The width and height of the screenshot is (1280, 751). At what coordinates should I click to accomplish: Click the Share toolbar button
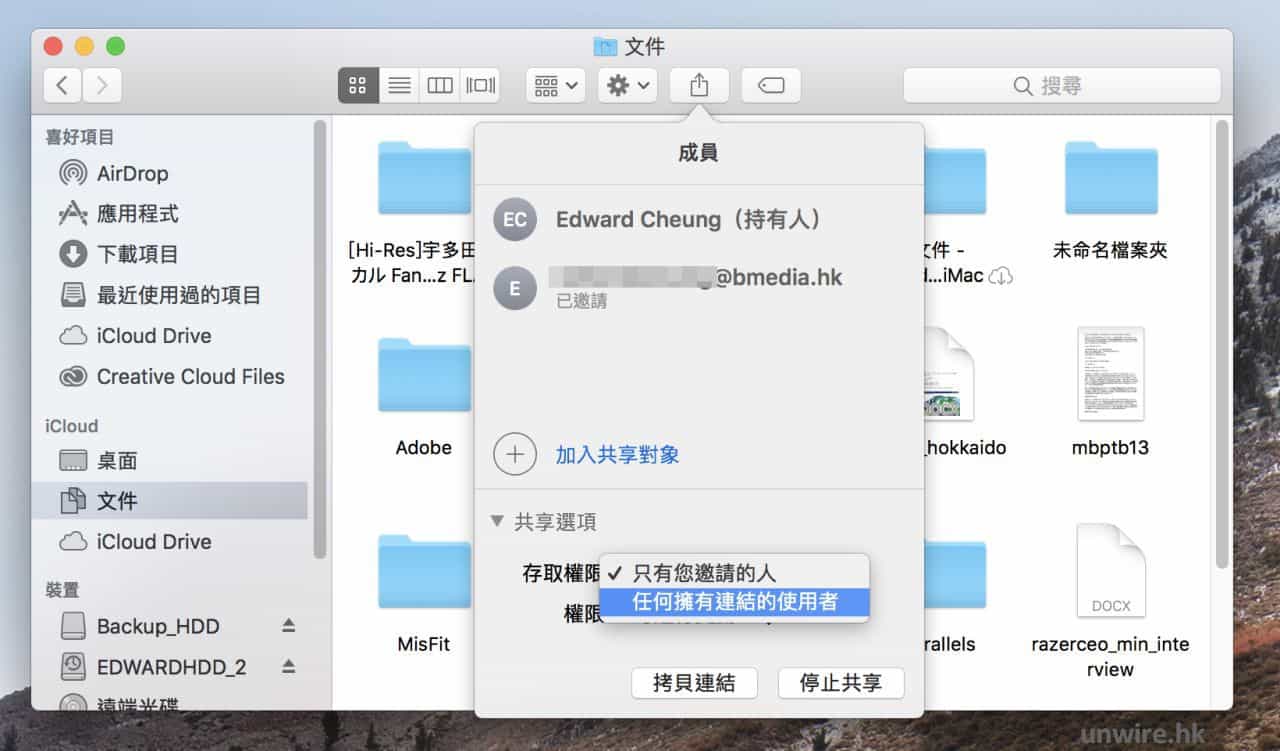click(x=699, y=86)
